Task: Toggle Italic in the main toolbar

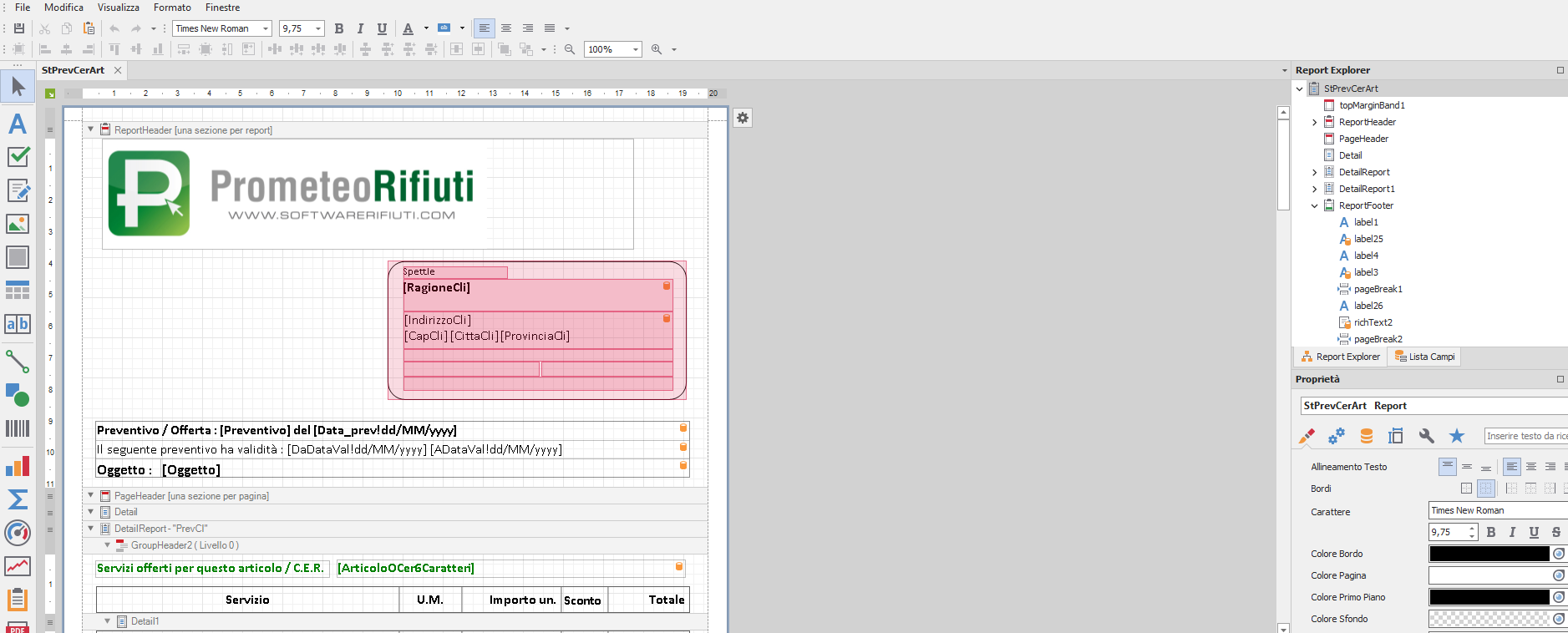Action: pyautogui.click(x=360, y=28)
